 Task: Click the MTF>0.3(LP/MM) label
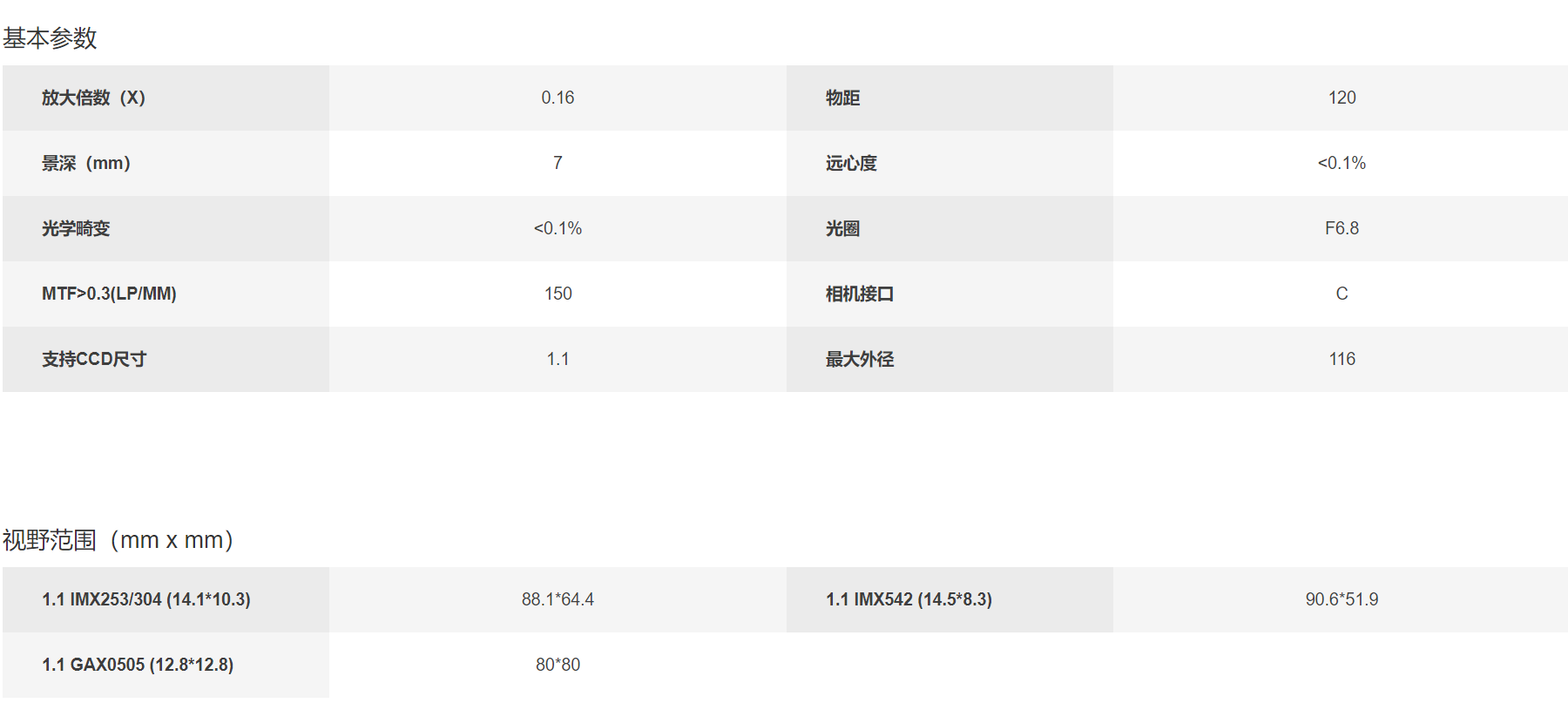tap(109, 294)
